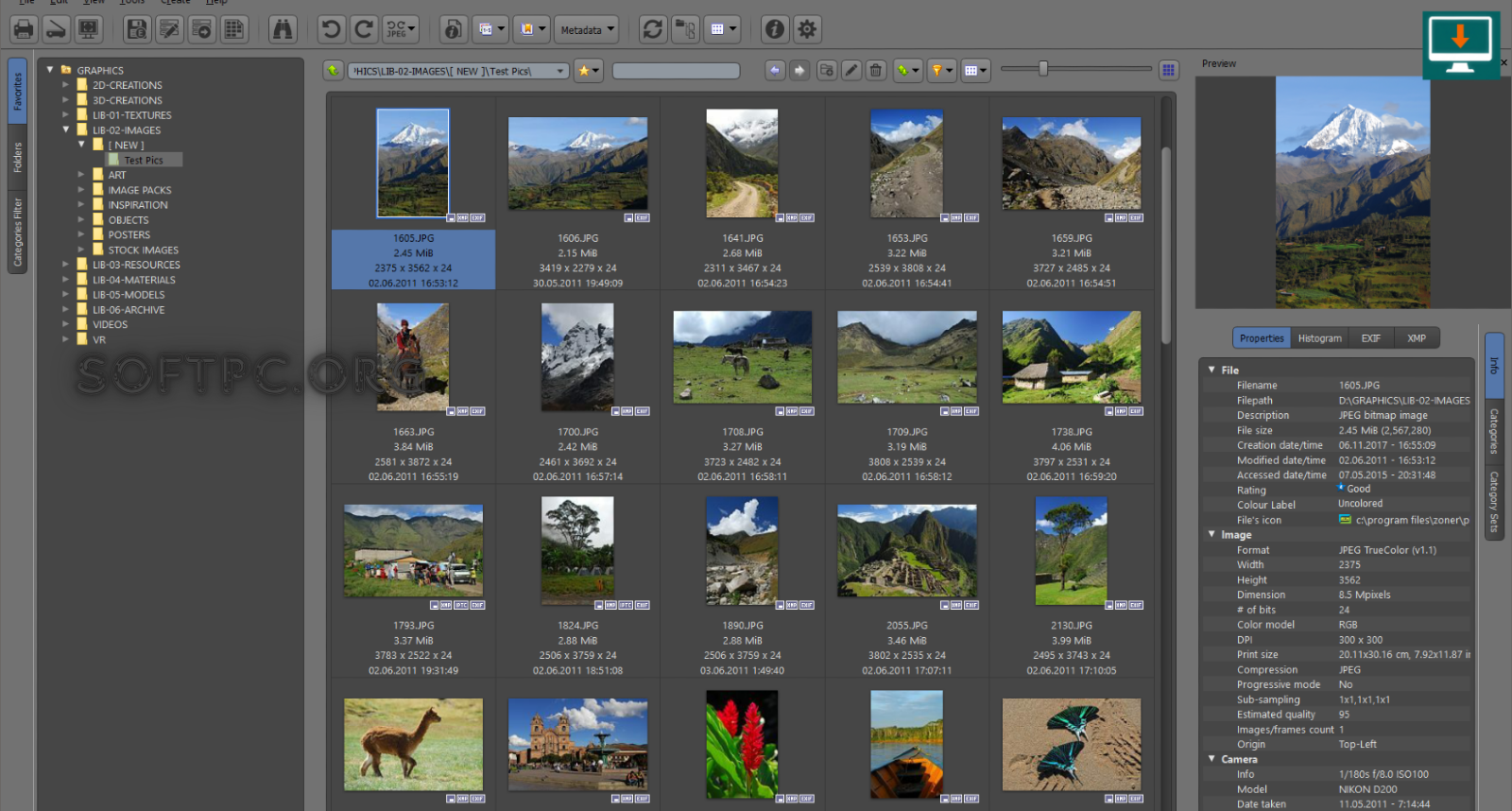Screen dimensions: 1512x811
Task: Go up one folder level
Action: (334, 71)
